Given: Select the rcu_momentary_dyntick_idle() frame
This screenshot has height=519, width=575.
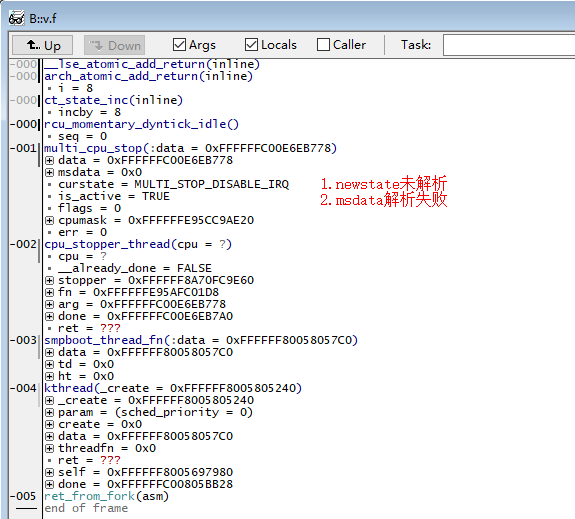Looking at the screenshot, I should (142, 124).
